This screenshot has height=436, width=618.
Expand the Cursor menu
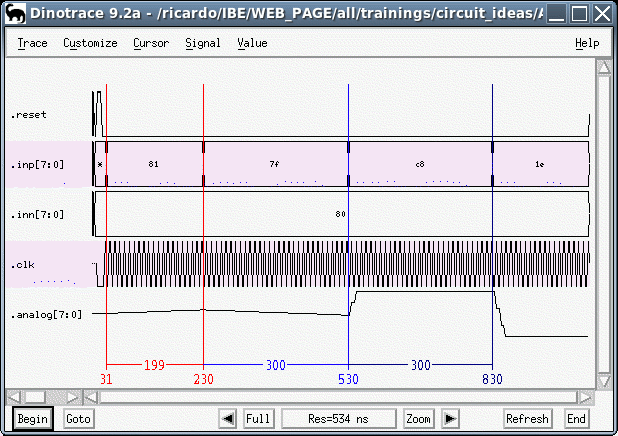pyautogui.click(x=151, y=43)
